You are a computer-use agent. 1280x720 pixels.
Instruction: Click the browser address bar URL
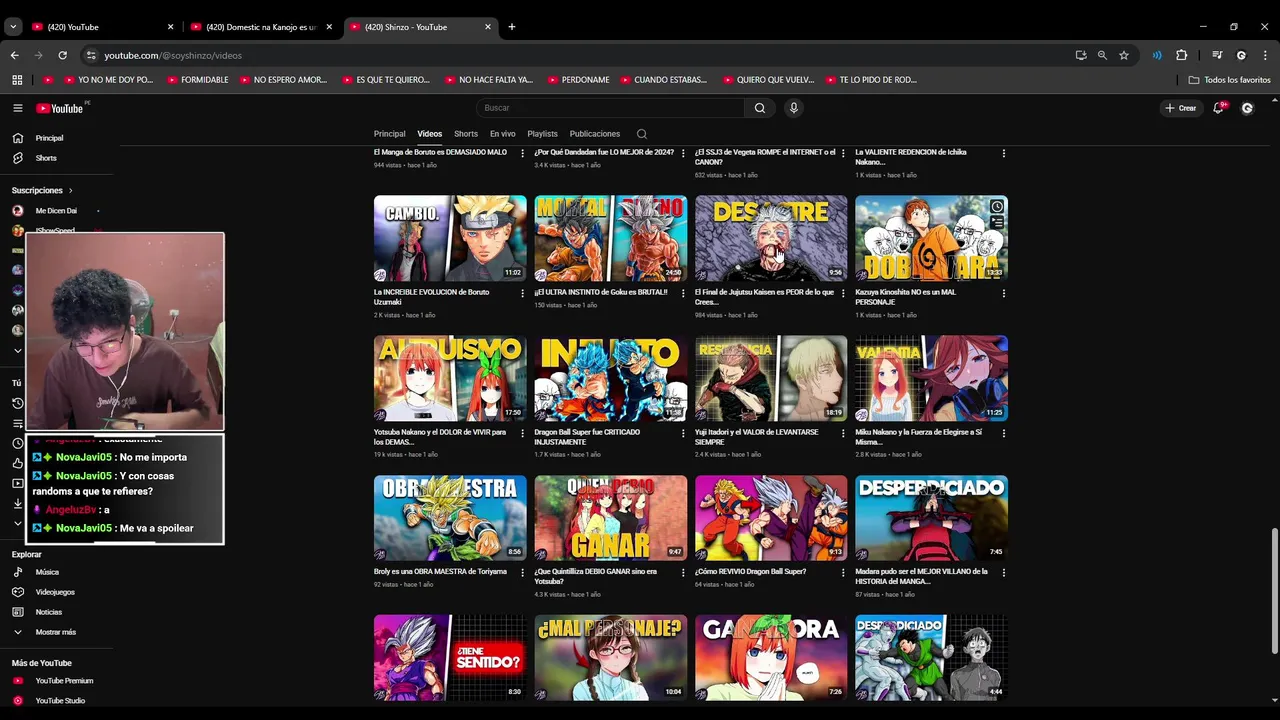[173, 55]
